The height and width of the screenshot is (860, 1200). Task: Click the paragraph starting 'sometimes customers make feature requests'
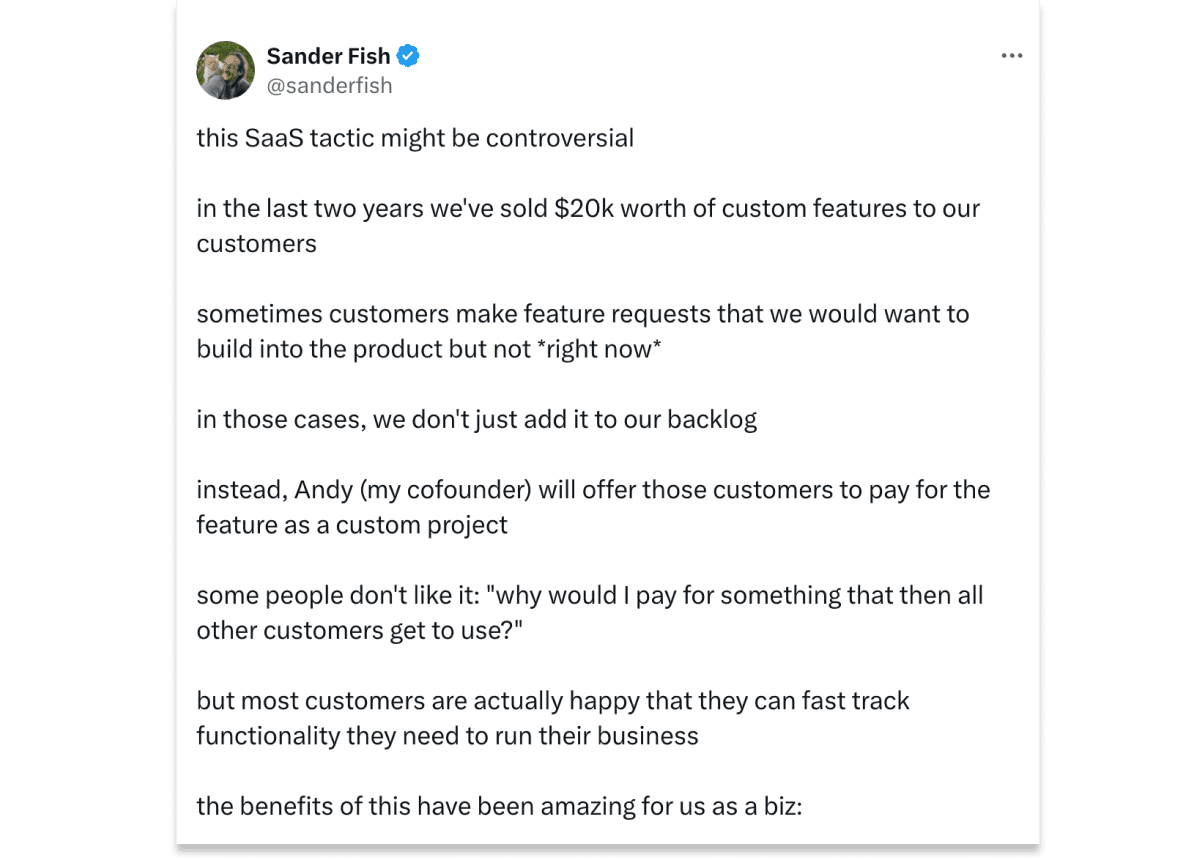[583, 331]
